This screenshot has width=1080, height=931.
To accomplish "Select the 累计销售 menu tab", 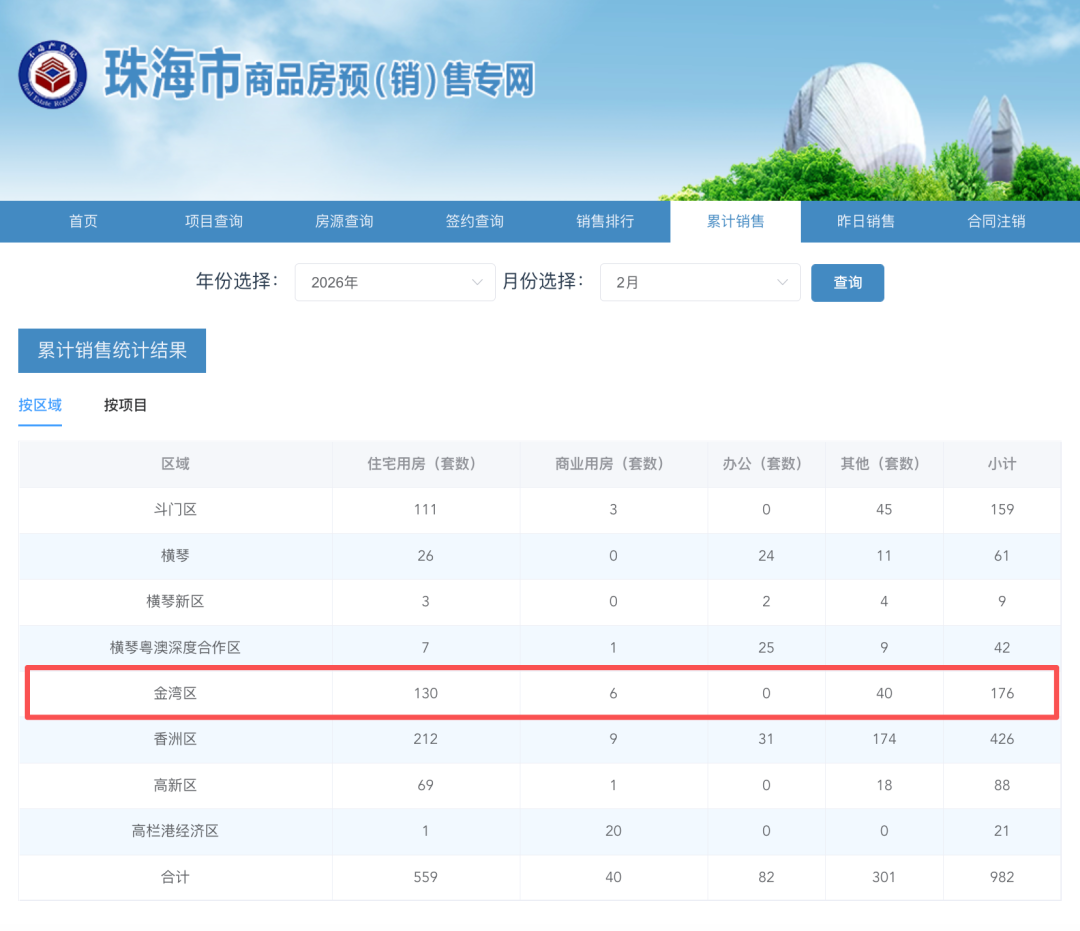I will pyautogui.click(x=735, y=221).
